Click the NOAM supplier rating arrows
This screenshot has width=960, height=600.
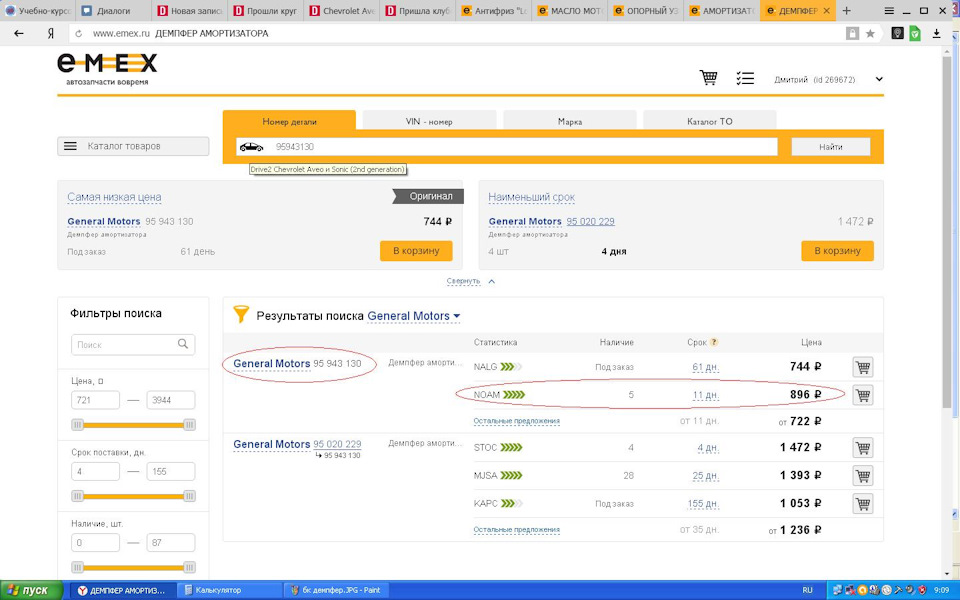coord(514,395)
